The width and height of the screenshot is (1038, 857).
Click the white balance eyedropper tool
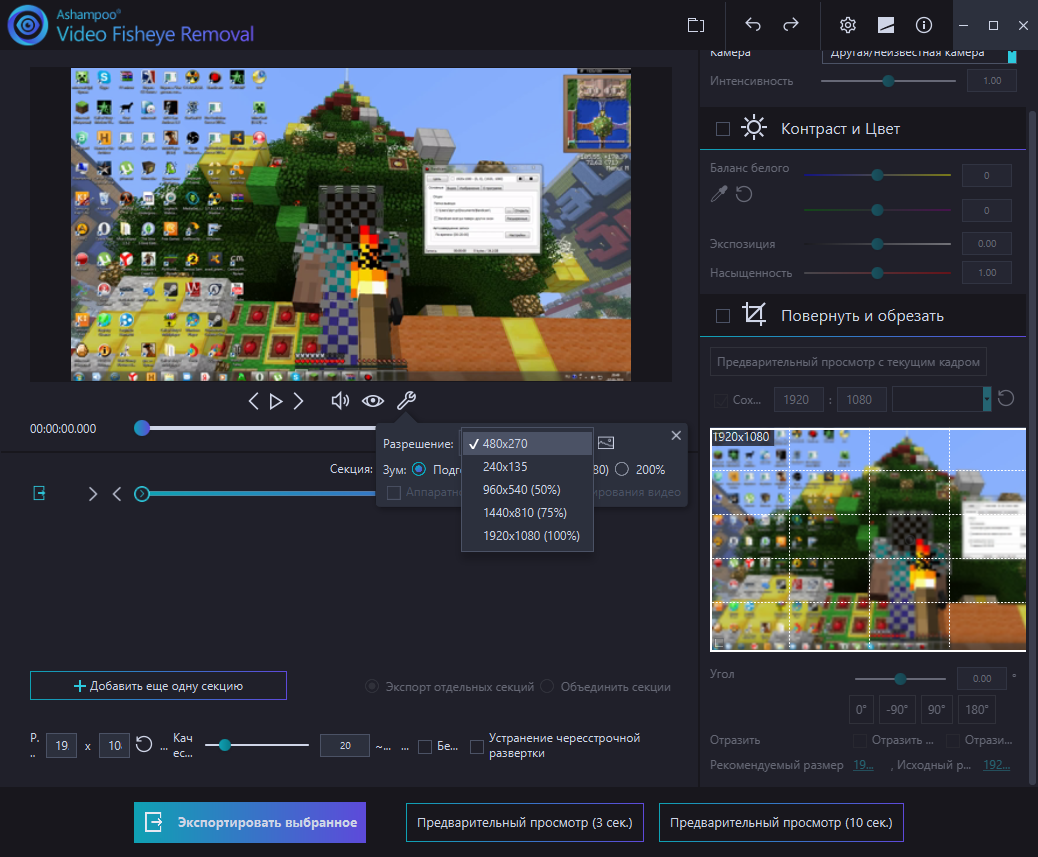point(719,194)
